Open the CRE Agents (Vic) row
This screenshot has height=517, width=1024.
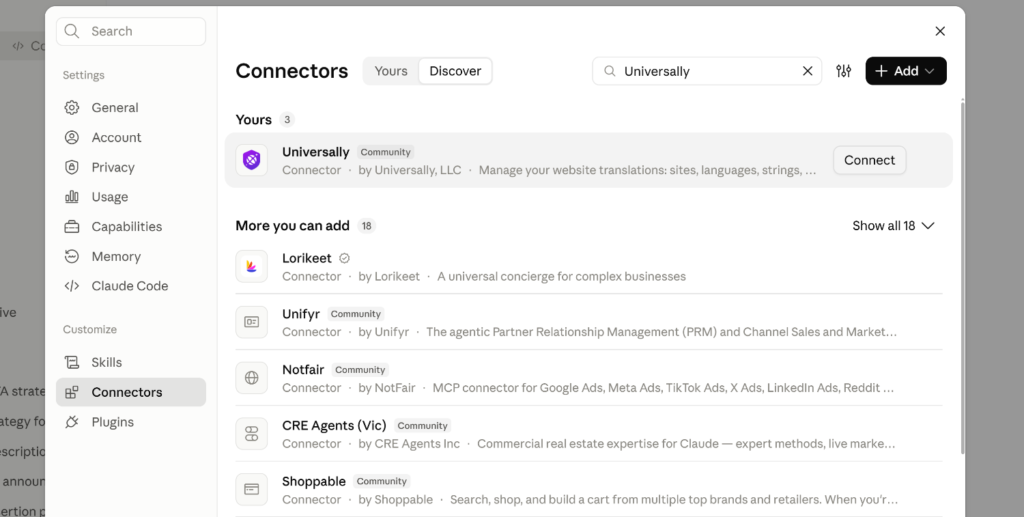pos(588,433)
